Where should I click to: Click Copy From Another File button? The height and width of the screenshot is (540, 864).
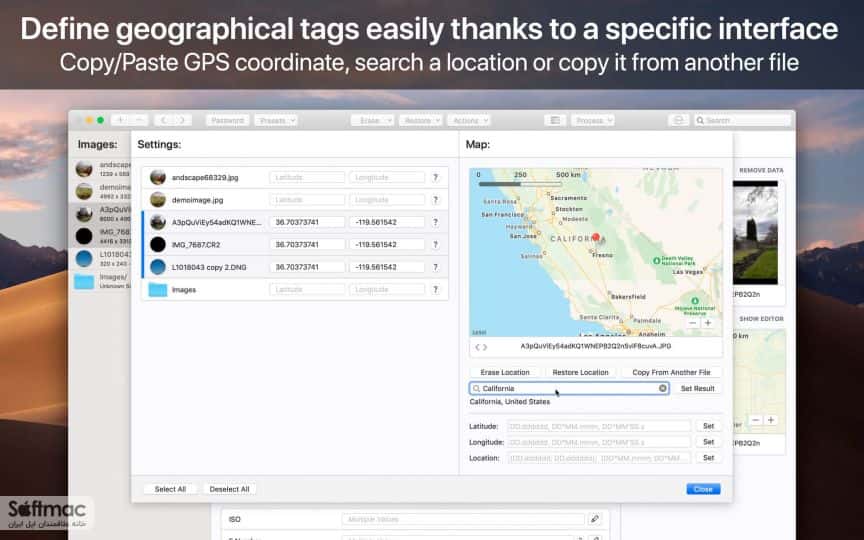(x=671, y=372)
